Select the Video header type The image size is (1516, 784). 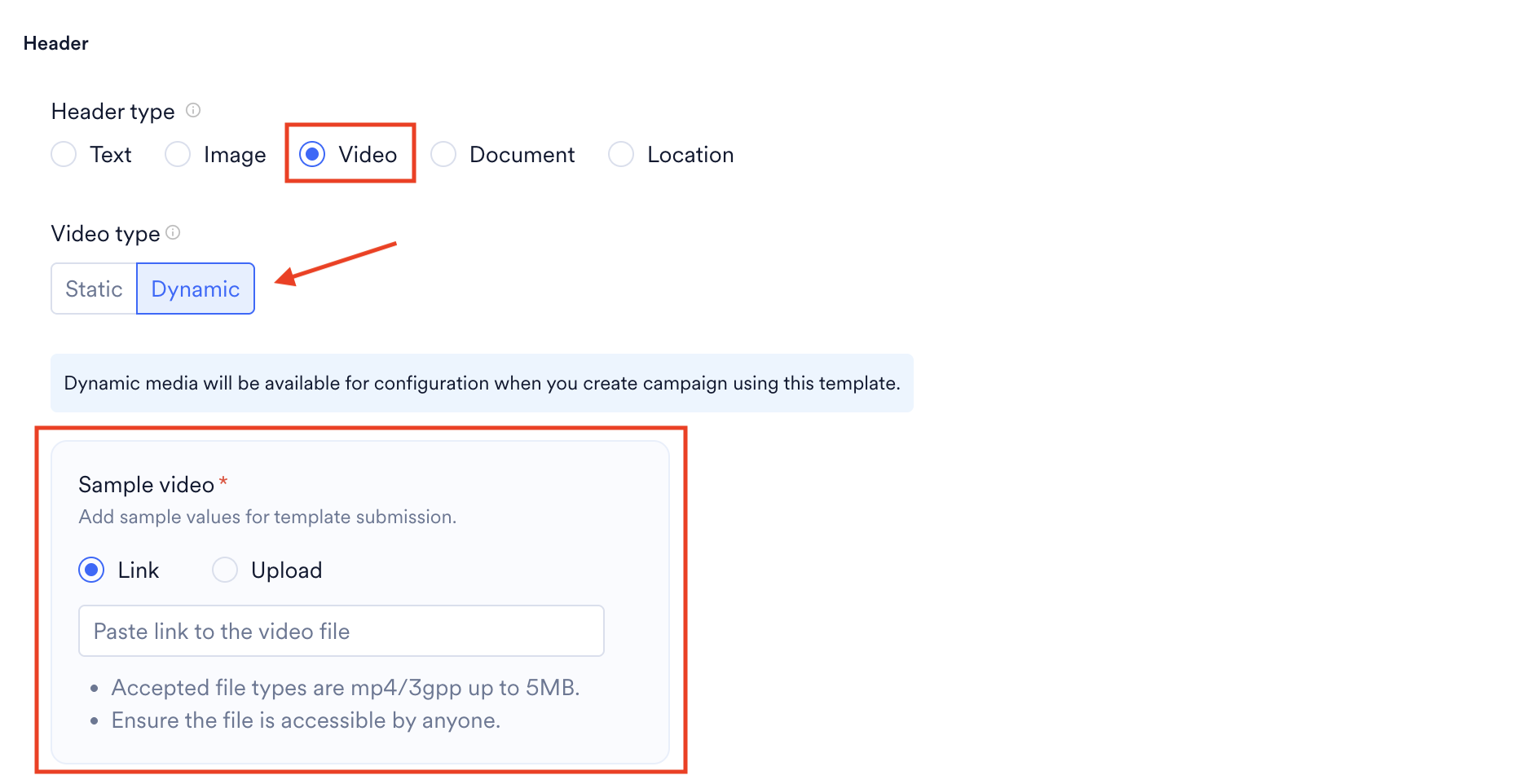click(312, 154)
